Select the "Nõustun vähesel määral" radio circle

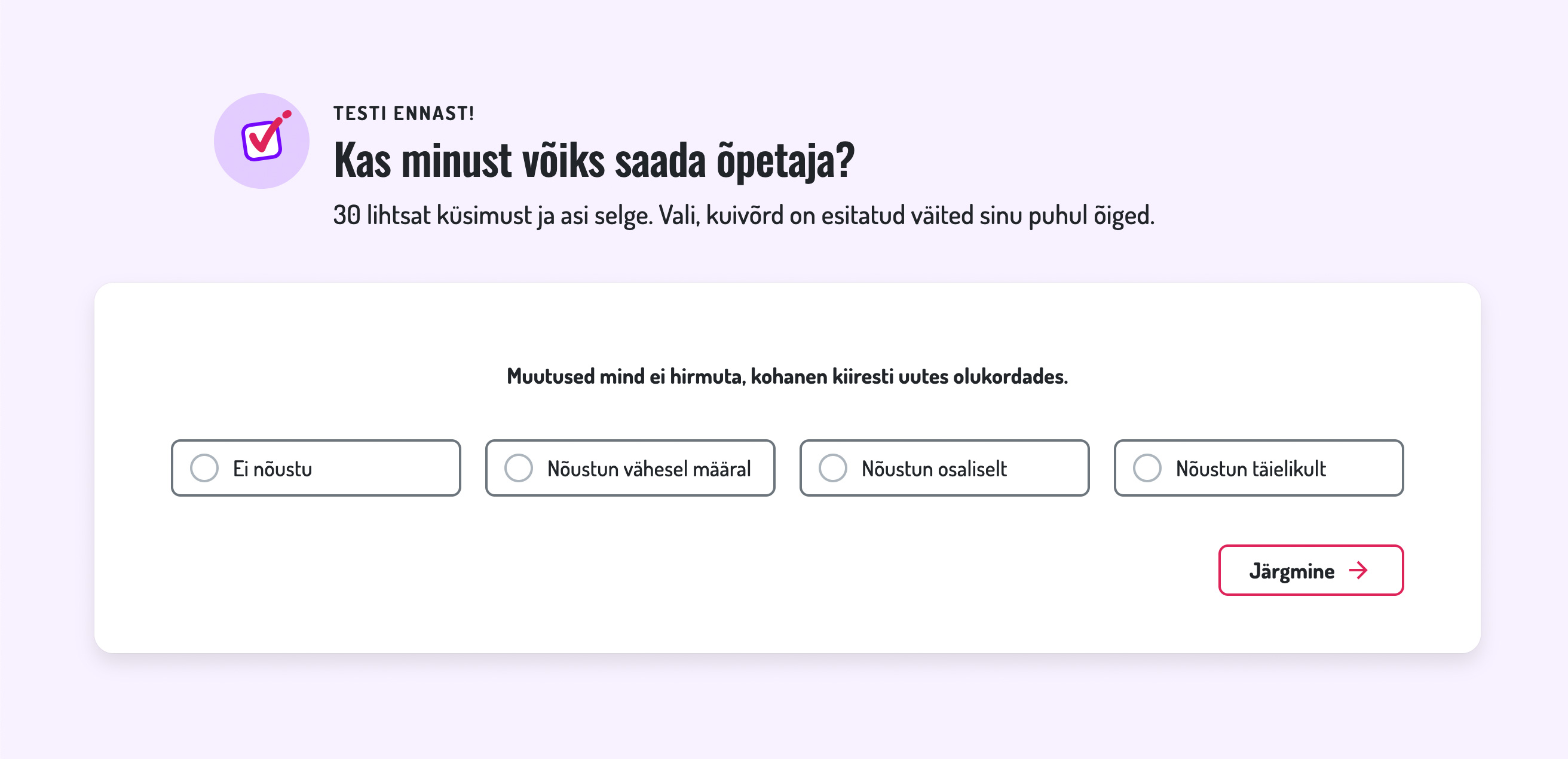point(518,468)
